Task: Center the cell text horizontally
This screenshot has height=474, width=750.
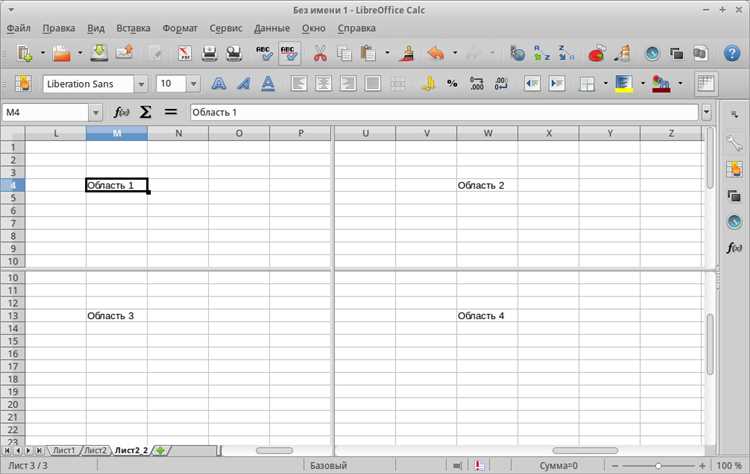Action: coord(323,84)
